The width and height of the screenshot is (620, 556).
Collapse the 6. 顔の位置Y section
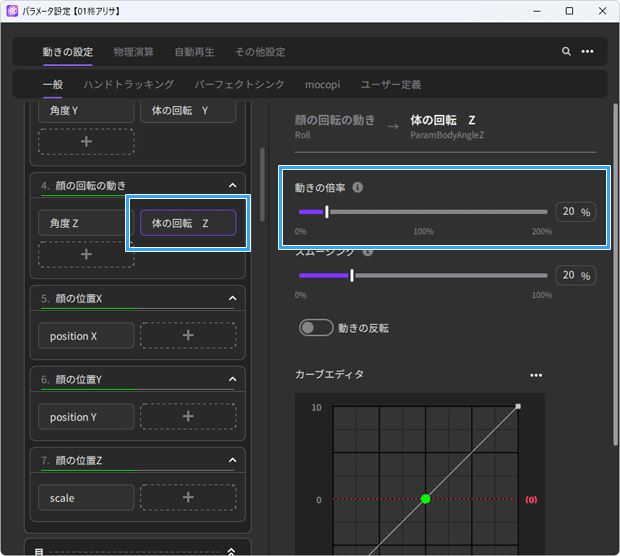coord(232,379)
